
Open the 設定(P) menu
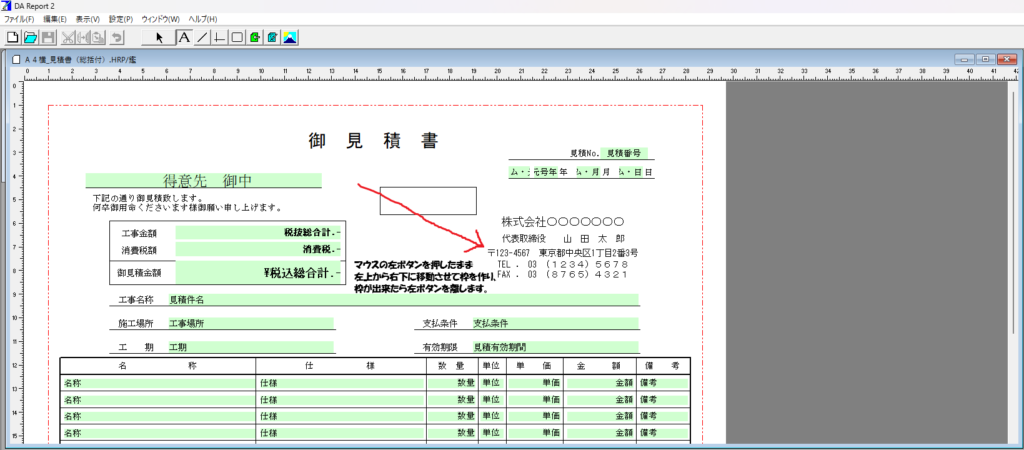pyautogui.click(x=121, y=20)
